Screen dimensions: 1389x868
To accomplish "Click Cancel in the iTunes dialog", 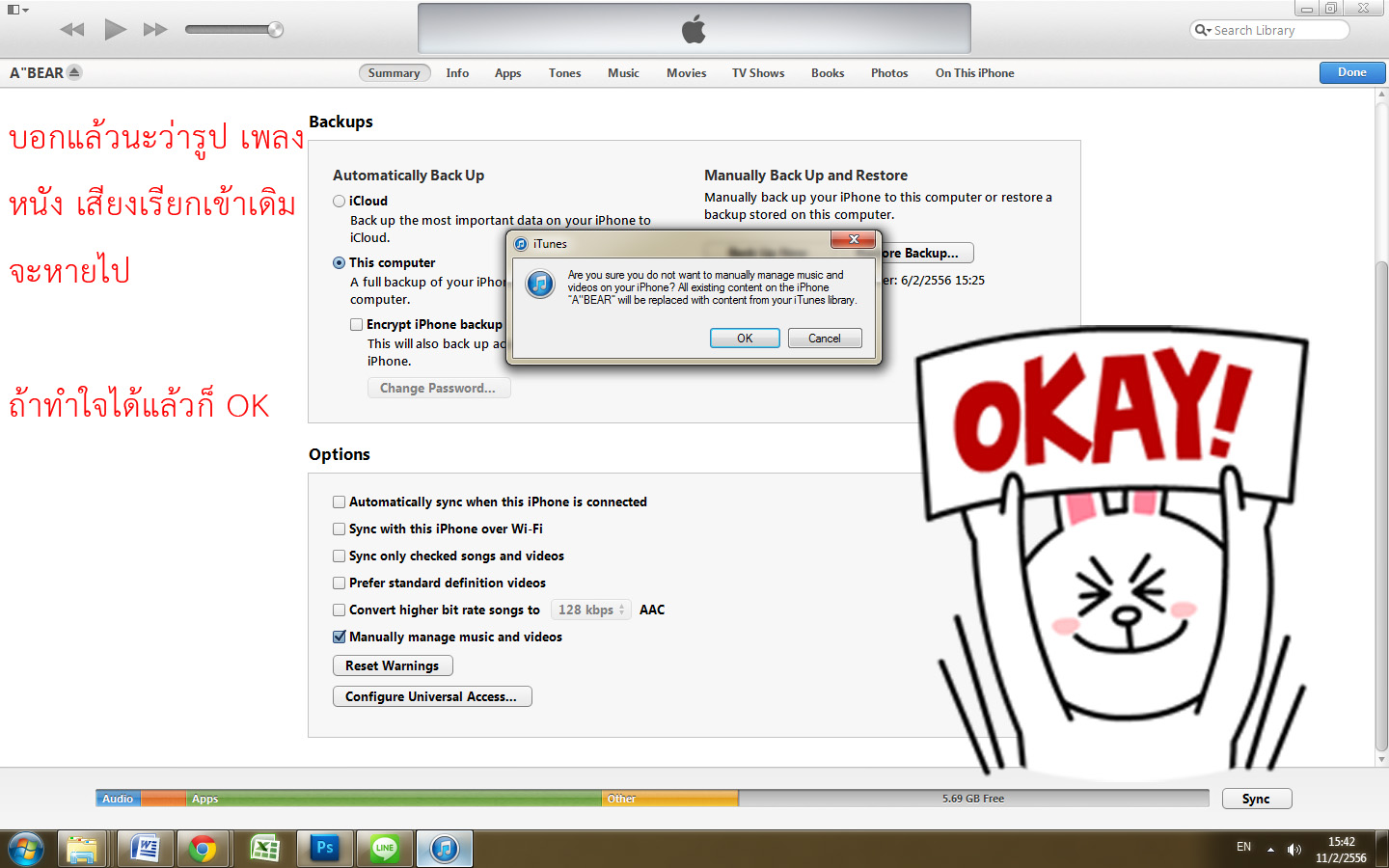I will click(x=825, y=339).
